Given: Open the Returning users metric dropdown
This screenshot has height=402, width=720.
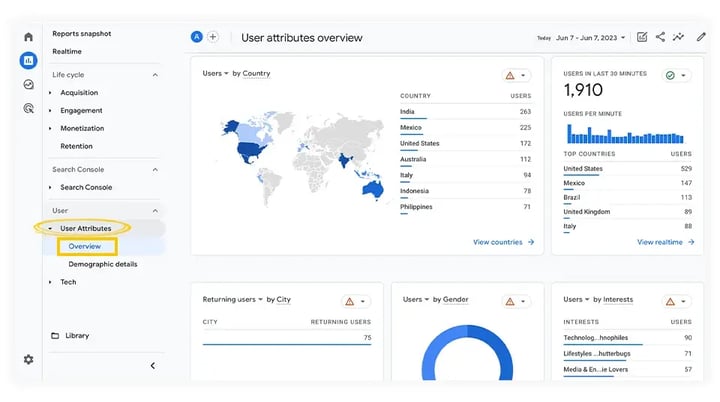Looking at the screenshot, I should pyautogui.click(x=232, y=300).
